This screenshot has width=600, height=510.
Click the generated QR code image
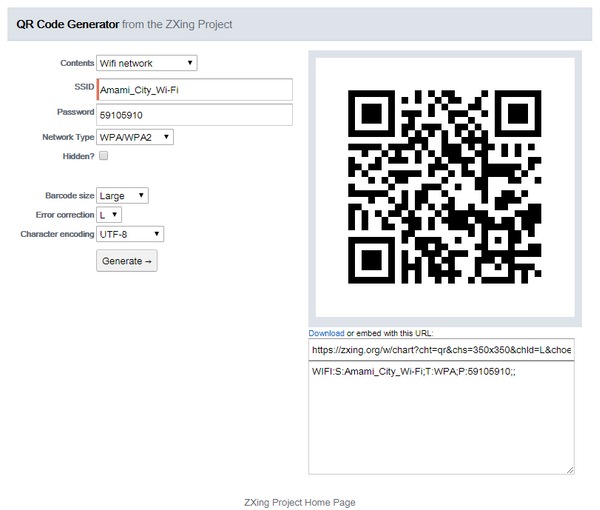coord(445,187)
